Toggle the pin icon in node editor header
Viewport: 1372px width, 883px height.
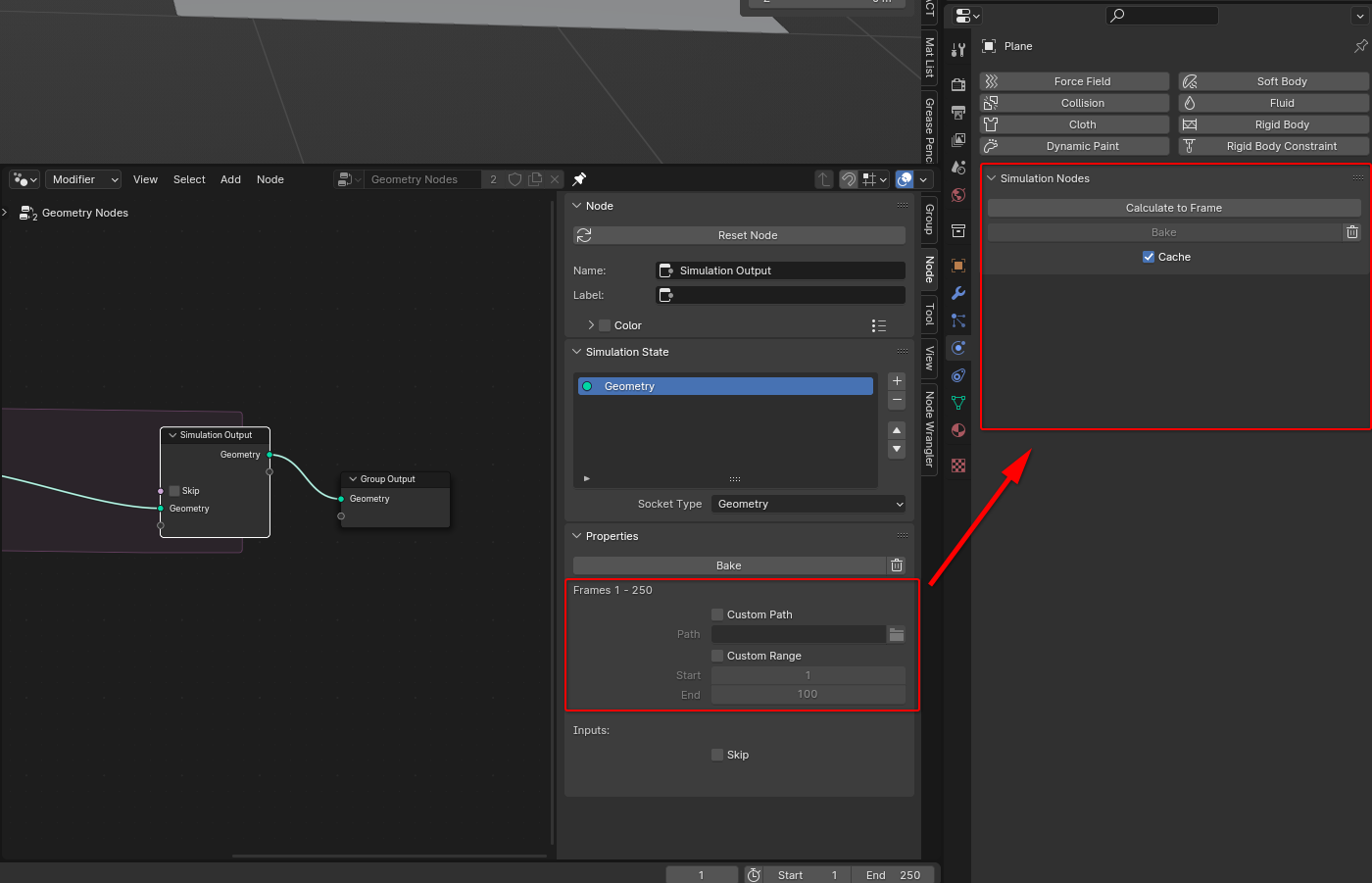point(579,179)
